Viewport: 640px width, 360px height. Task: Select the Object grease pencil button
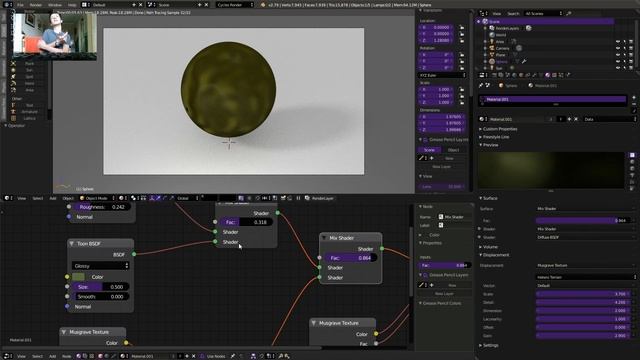tap(453, 150)
